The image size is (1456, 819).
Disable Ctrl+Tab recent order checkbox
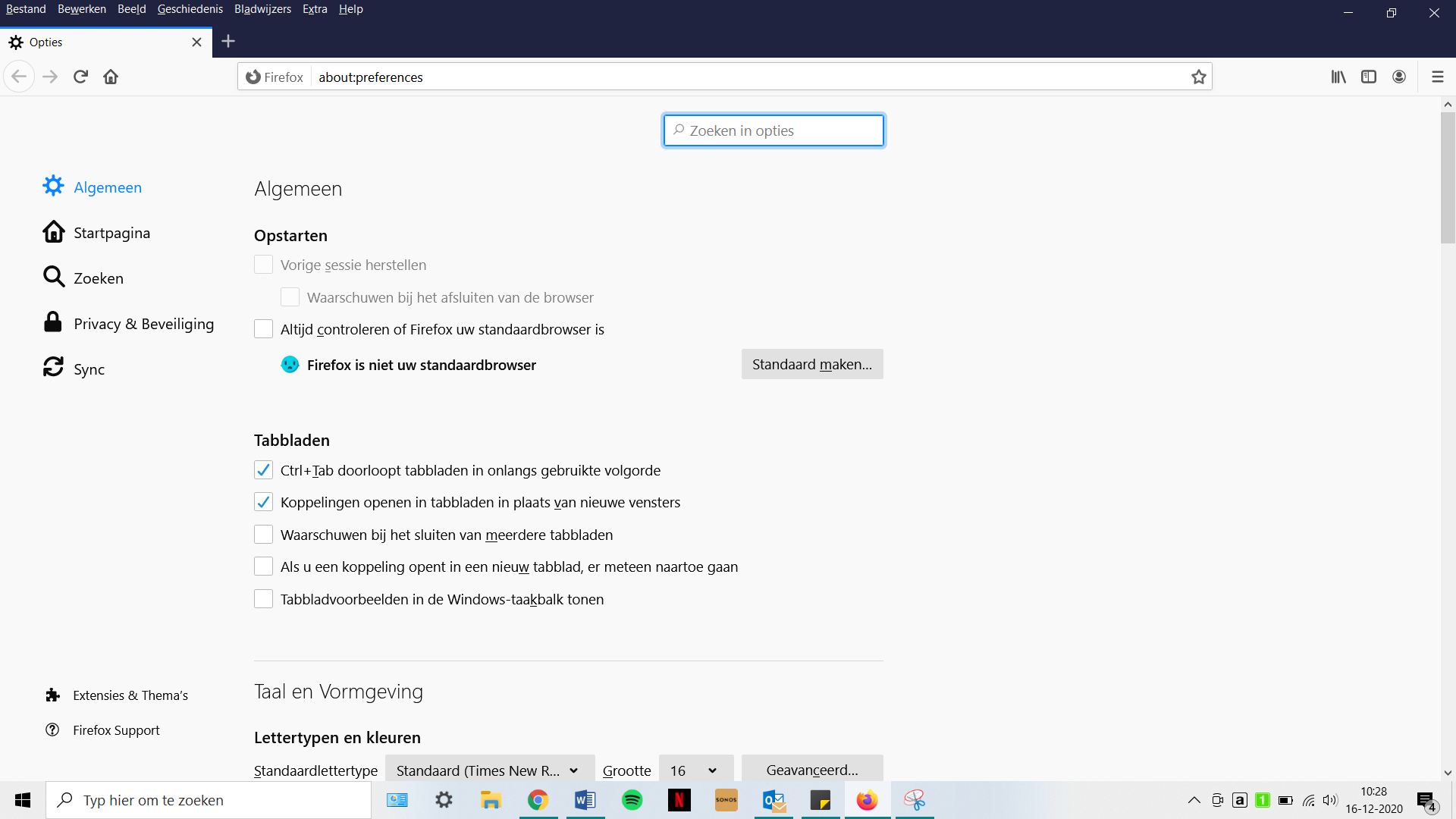click(263, 470)
